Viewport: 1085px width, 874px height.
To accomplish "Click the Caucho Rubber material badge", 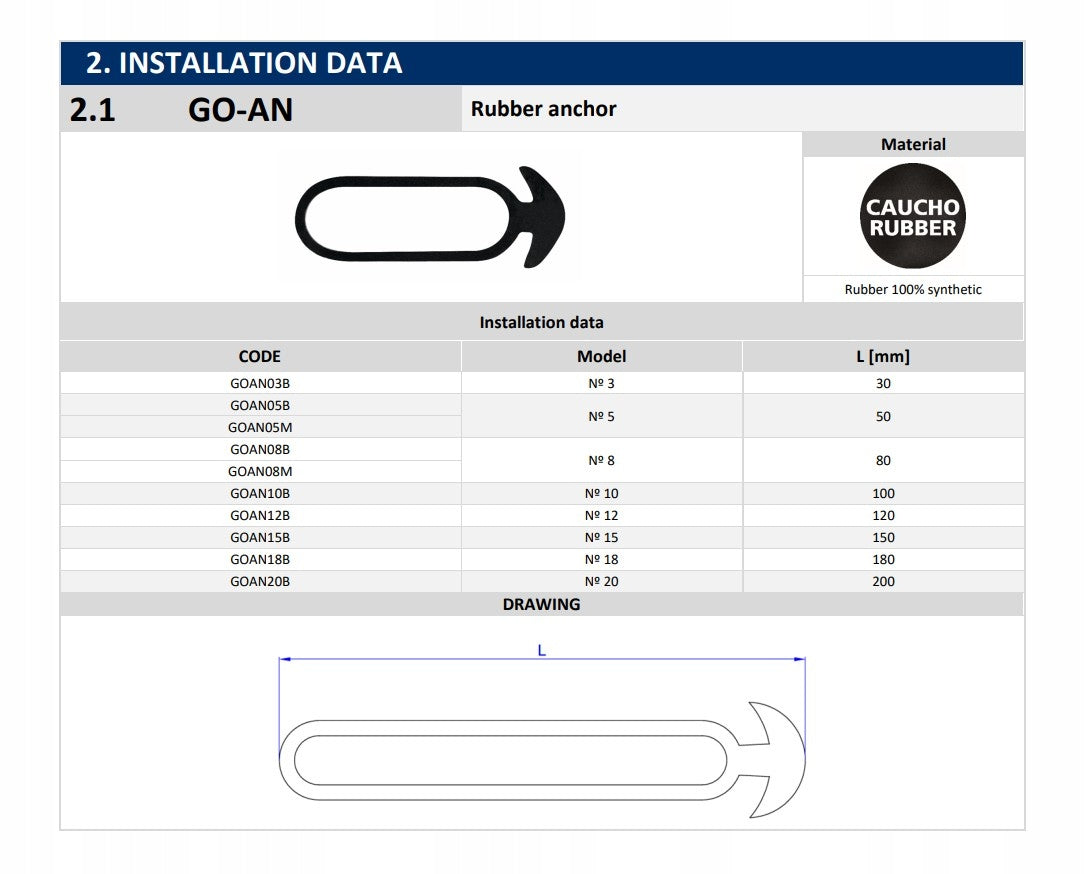I will coord(913,216).
